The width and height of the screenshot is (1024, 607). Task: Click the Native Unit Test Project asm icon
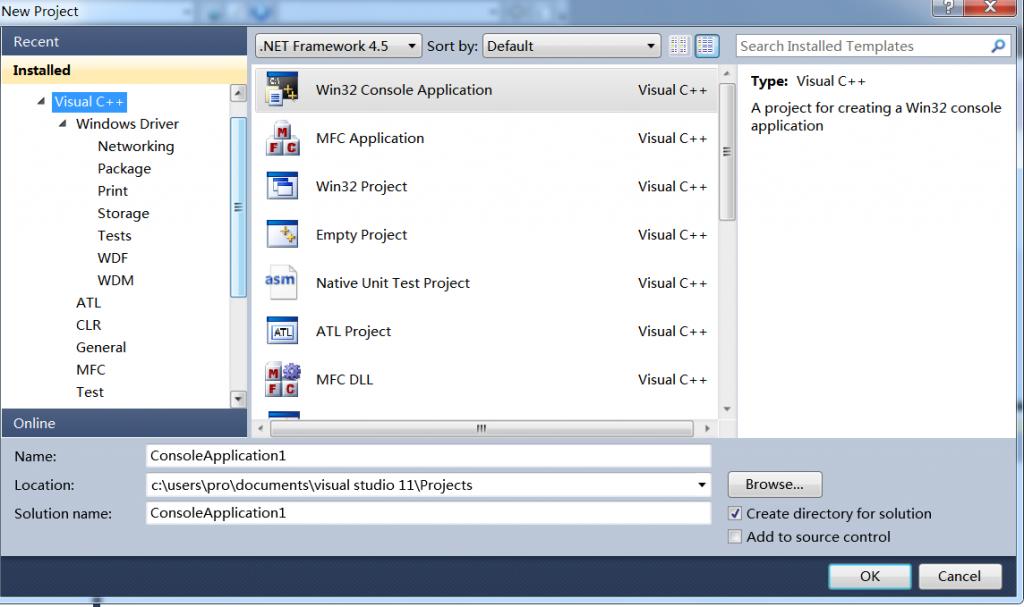click(x=281, y=282)
